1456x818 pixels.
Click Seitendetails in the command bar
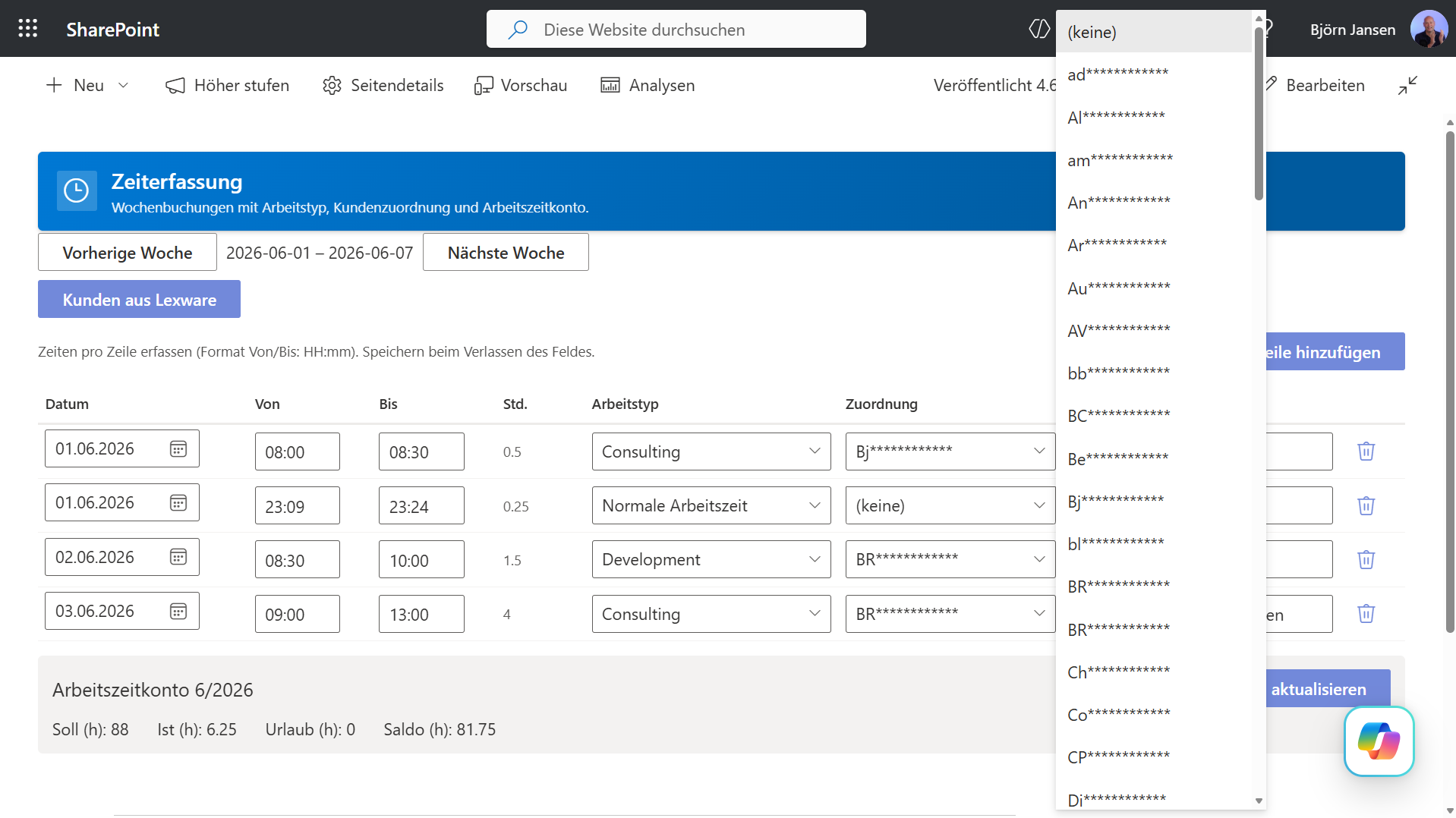click(383, 85)
